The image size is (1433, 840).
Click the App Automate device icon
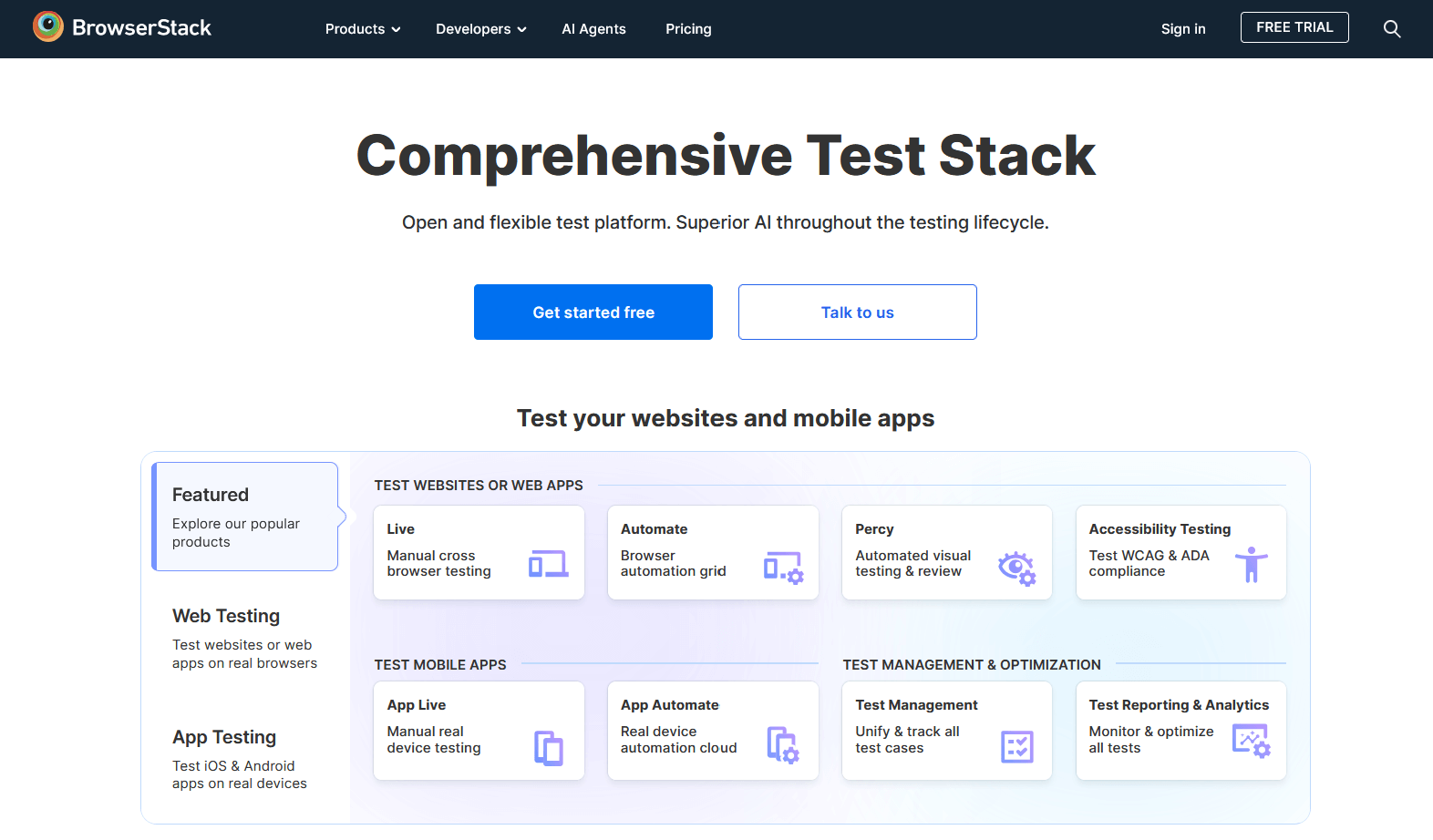(783, 744)
